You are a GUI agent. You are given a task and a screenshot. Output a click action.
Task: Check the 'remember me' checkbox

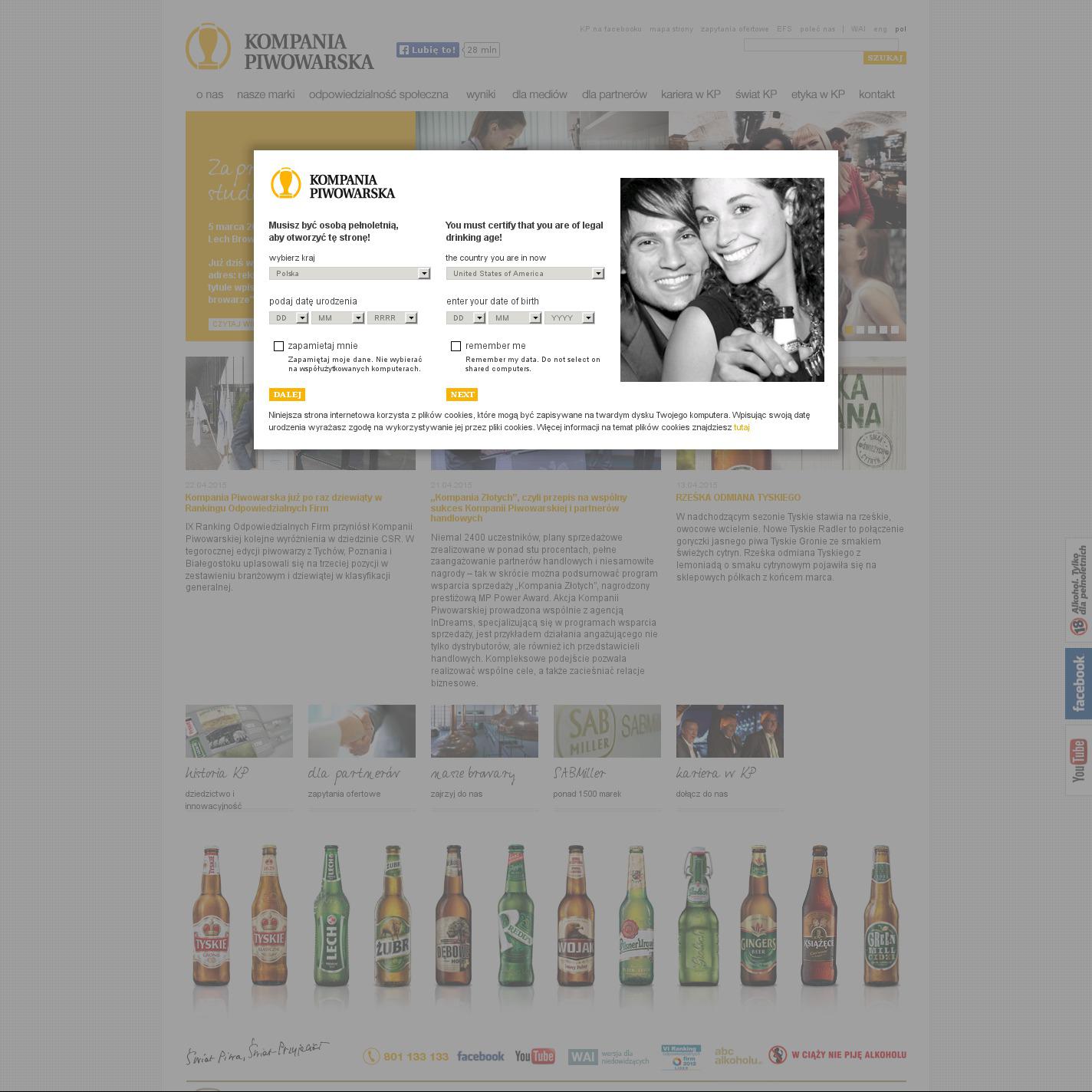pyautogui.click(x=456, y=346)
